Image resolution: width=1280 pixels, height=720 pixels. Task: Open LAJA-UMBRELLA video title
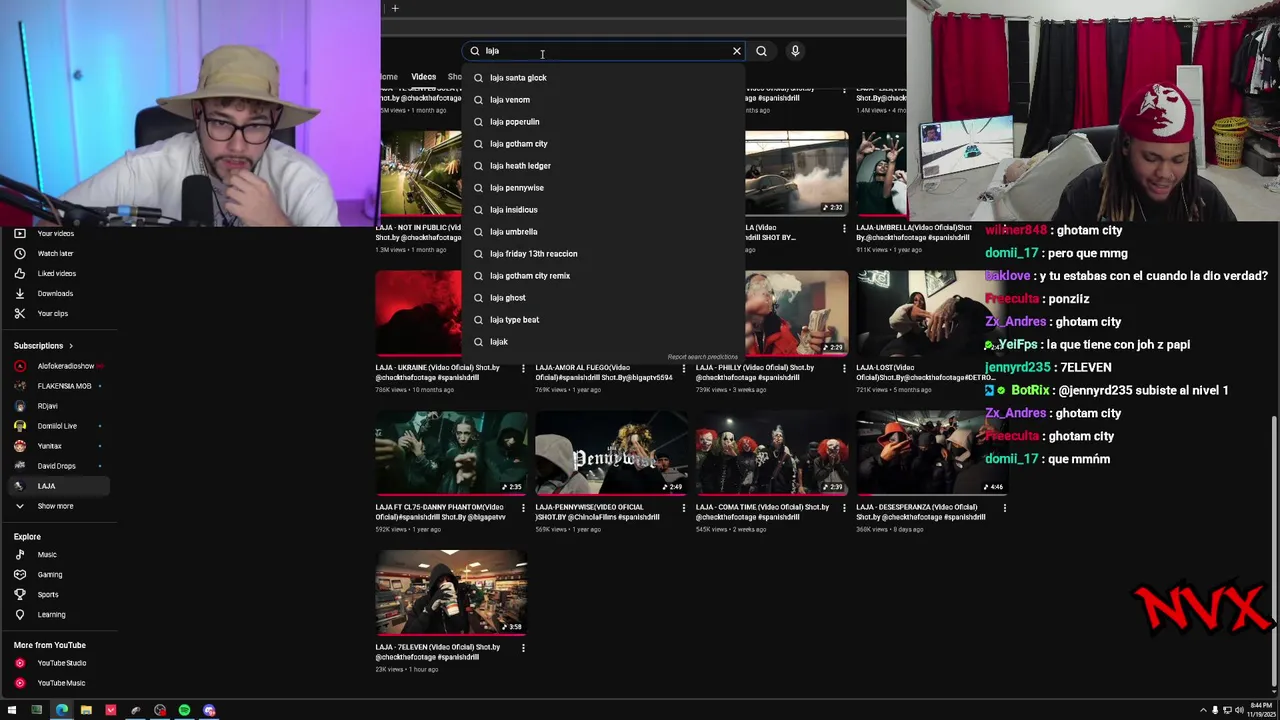pyautogui.click(x=914, y=232)
